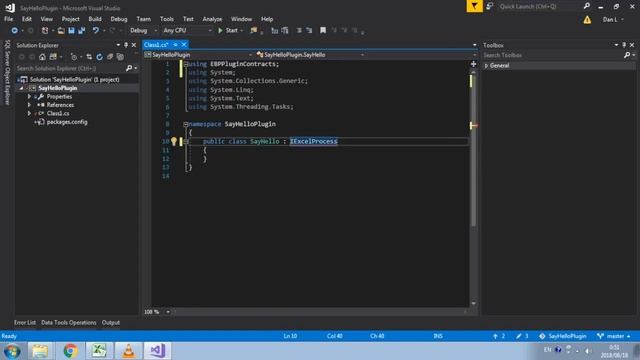Expand the Properties tree node
Image resolution: width=640 pixels, height=360 pixels.
[29, 97]
